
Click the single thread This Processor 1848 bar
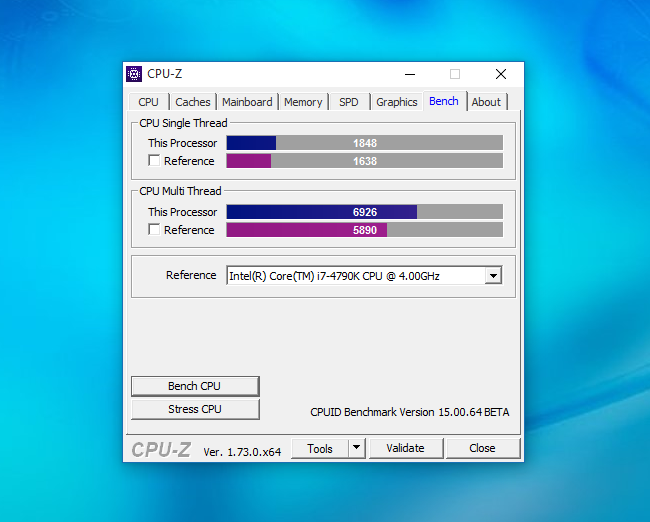click(x=365, y=143)
